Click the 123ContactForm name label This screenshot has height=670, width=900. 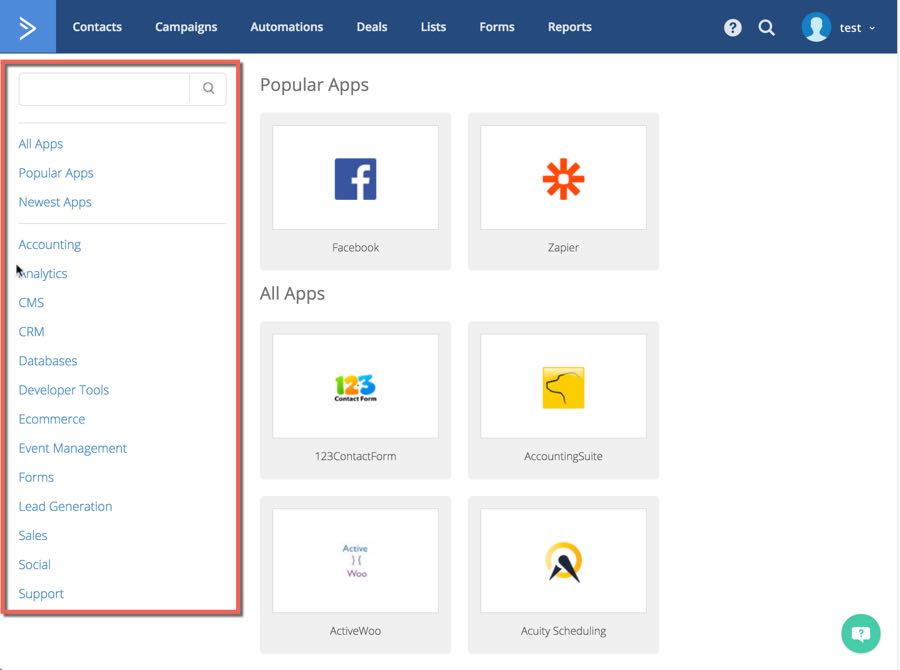coord(355,456)
